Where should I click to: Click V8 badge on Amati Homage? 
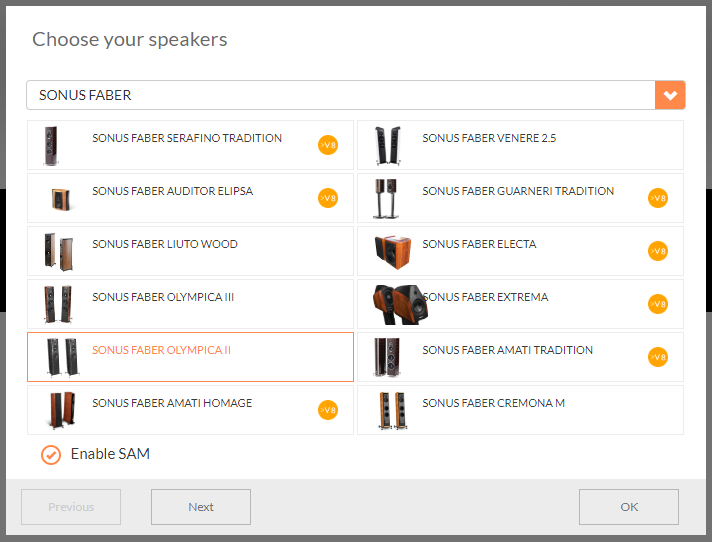[x=328, y=410]
